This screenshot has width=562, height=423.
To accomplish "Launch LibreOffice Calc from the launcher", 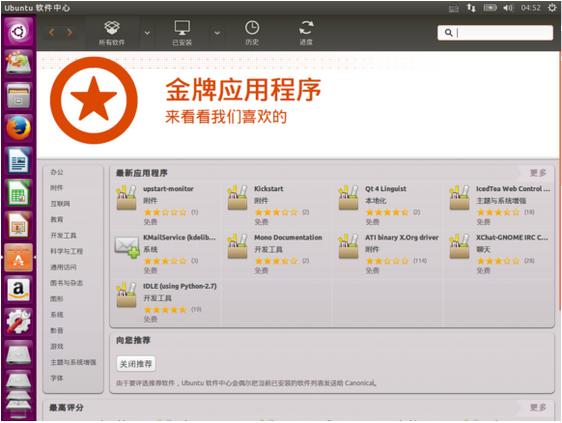I will [x=19, y=193].
